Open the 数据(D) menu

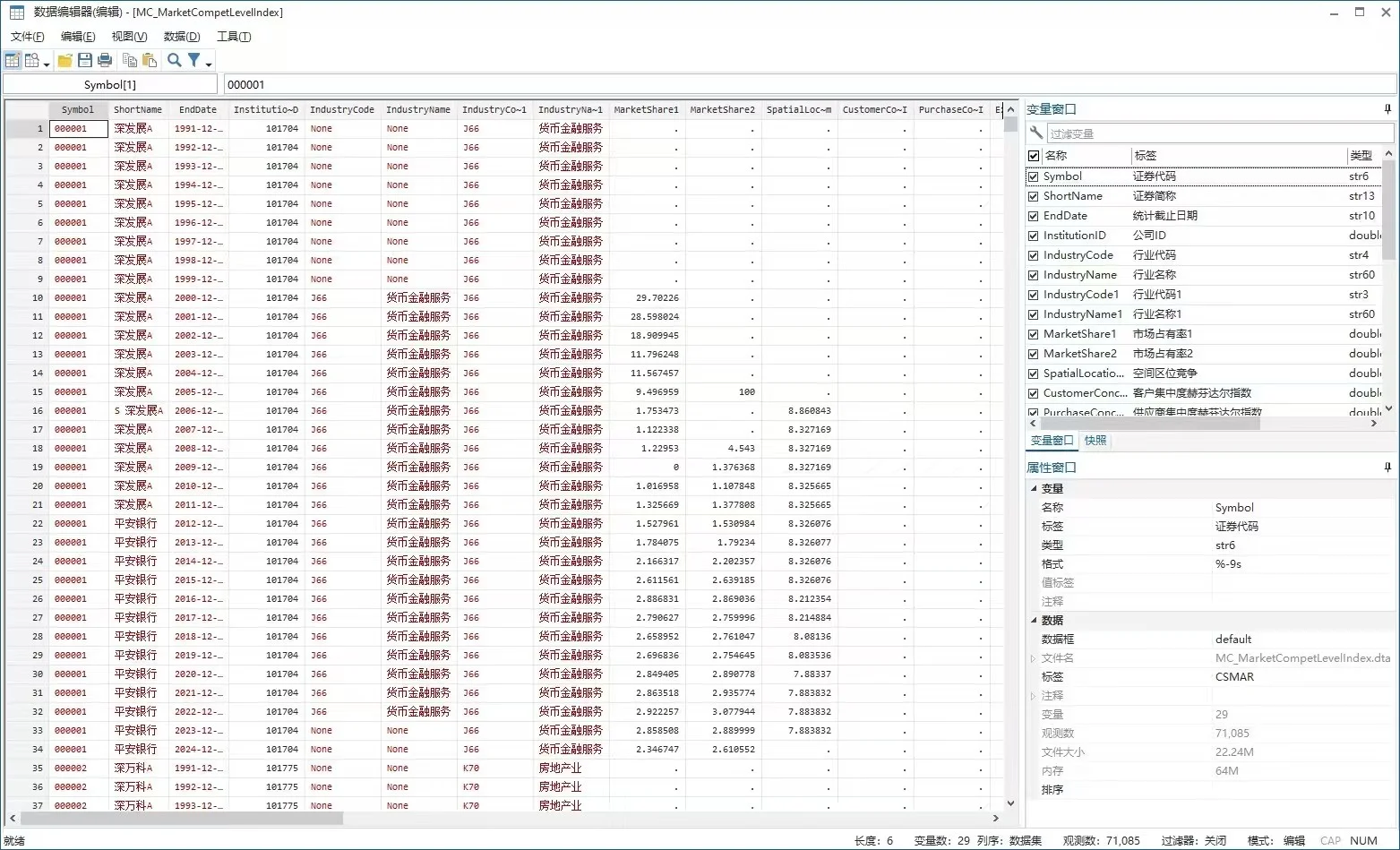tap(182, 37)
